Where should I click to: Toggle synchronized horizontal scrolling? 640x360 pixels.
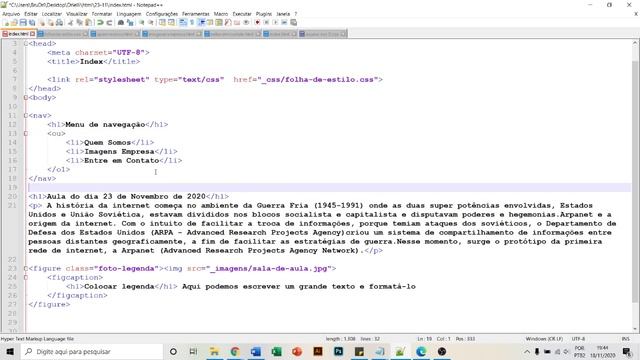171,22
